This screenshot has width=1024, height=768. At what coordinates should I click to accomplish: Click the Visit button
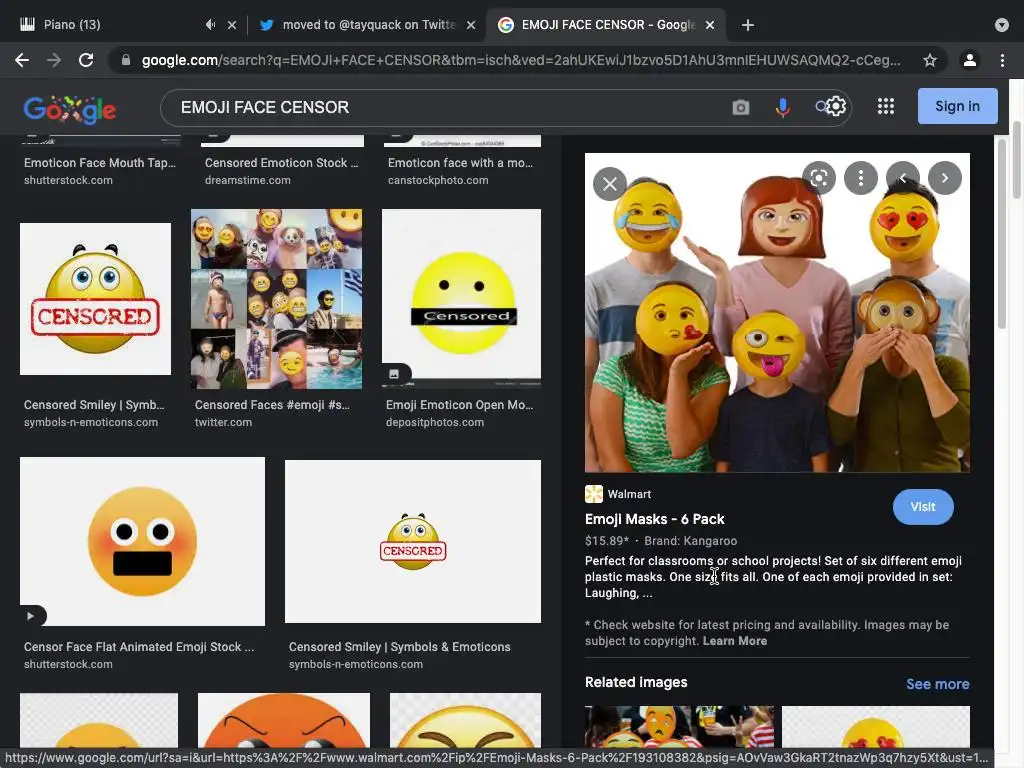click(x=923, y=507)
